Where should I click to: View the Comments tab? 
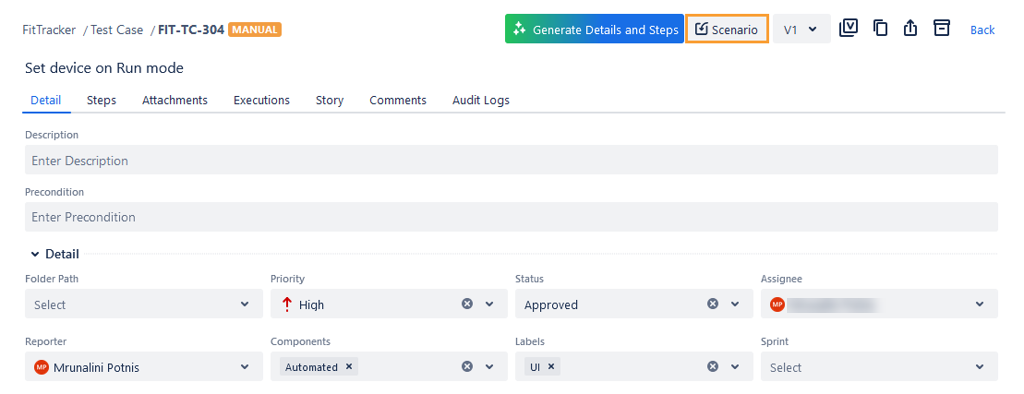tap(398, 100)
